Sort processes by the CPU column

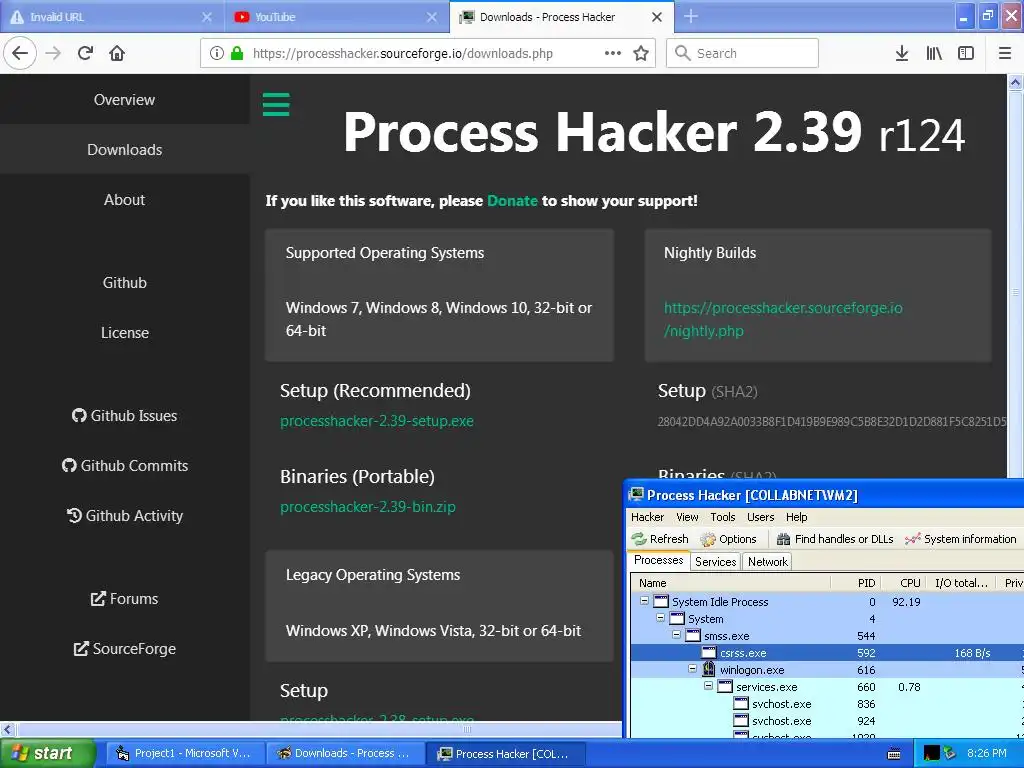tap(904, 583)
